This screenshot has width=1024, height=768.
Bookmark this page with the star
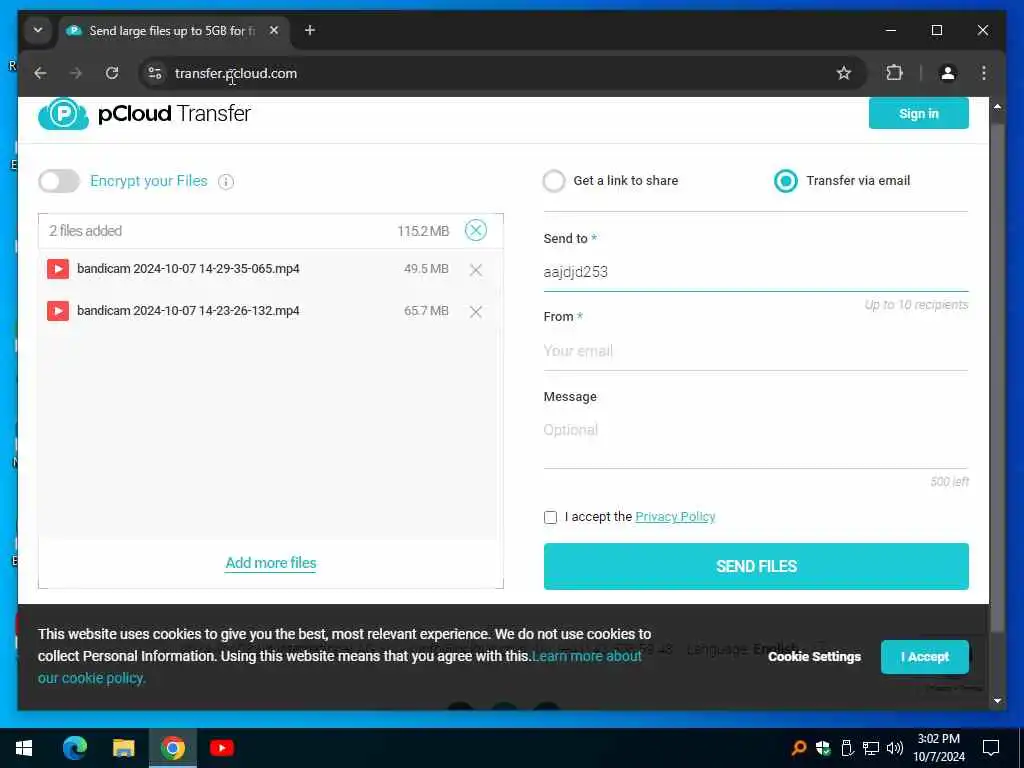pos(844,73)
